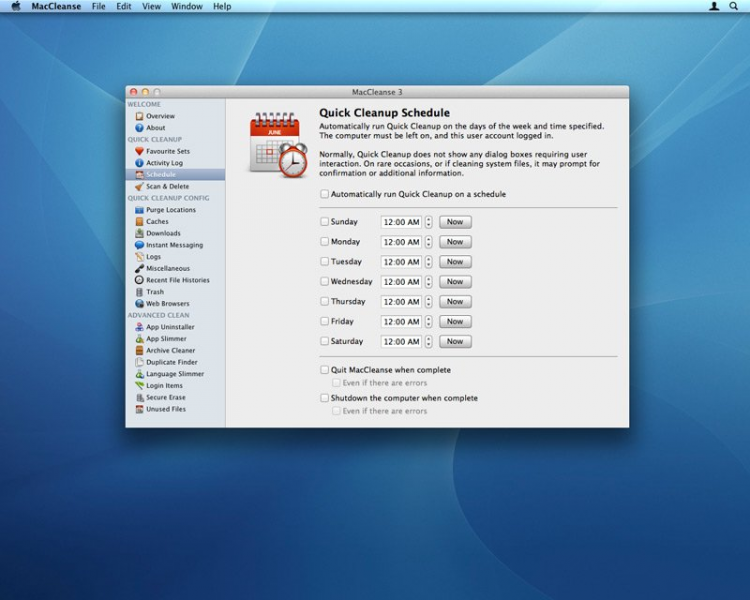
Task: Enable Quit MacCleanse when complete
Action: (324, 370)
